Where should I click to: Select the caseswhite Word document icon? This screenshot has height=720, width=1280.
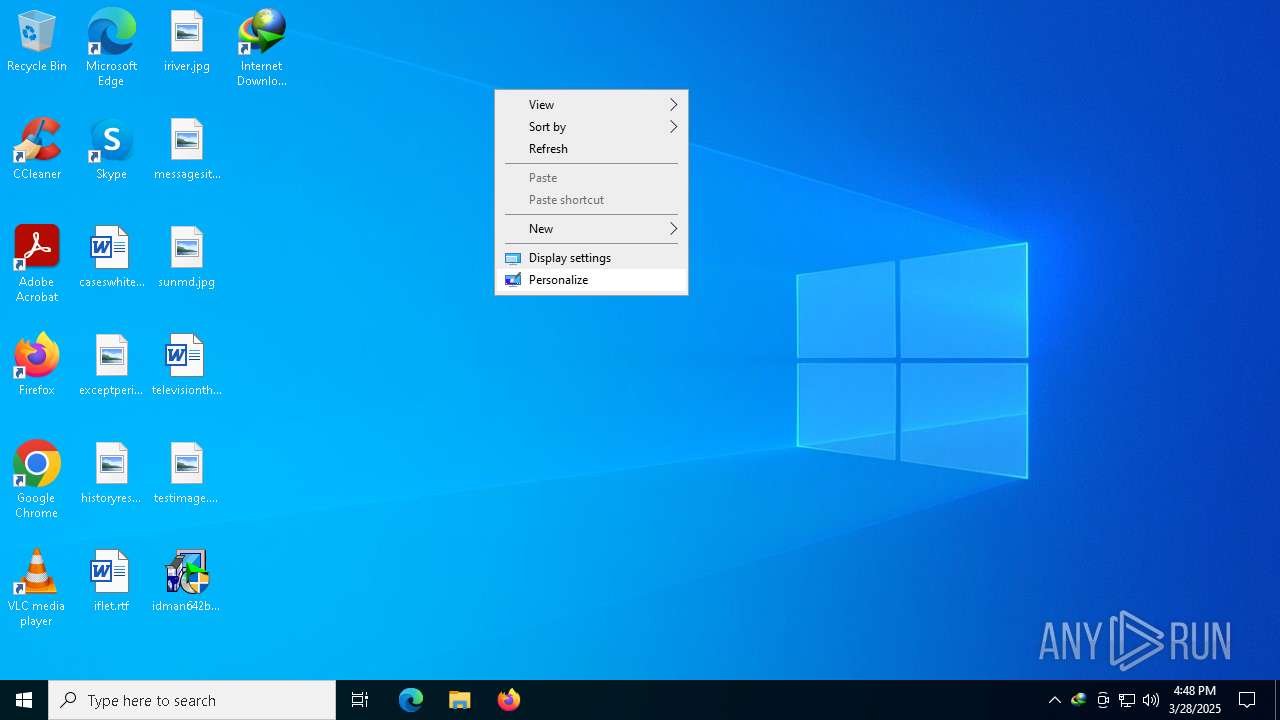111,258
